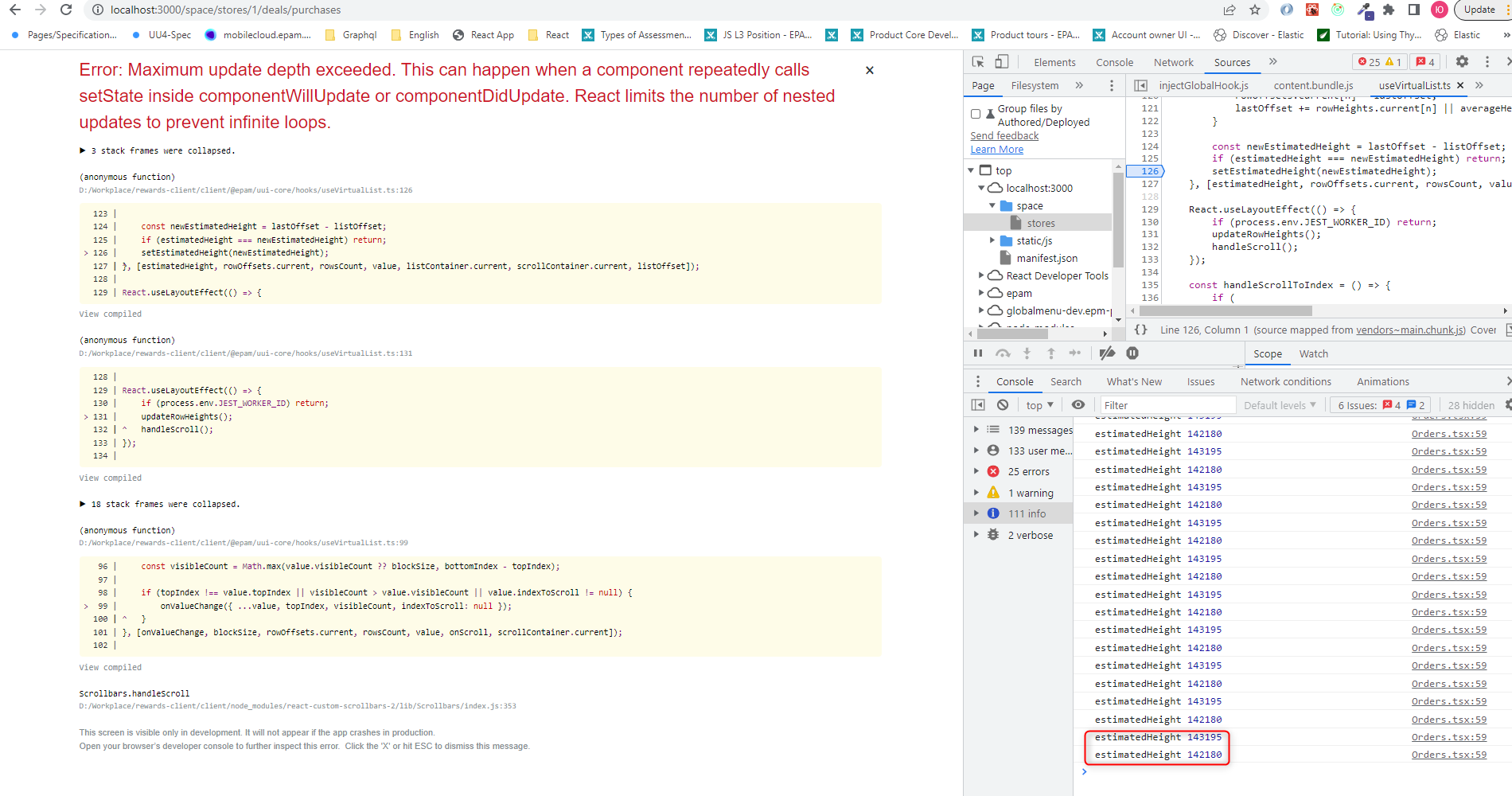
Task: Create a live expression via the eye icon
Action: click(x=1078, y=404)
